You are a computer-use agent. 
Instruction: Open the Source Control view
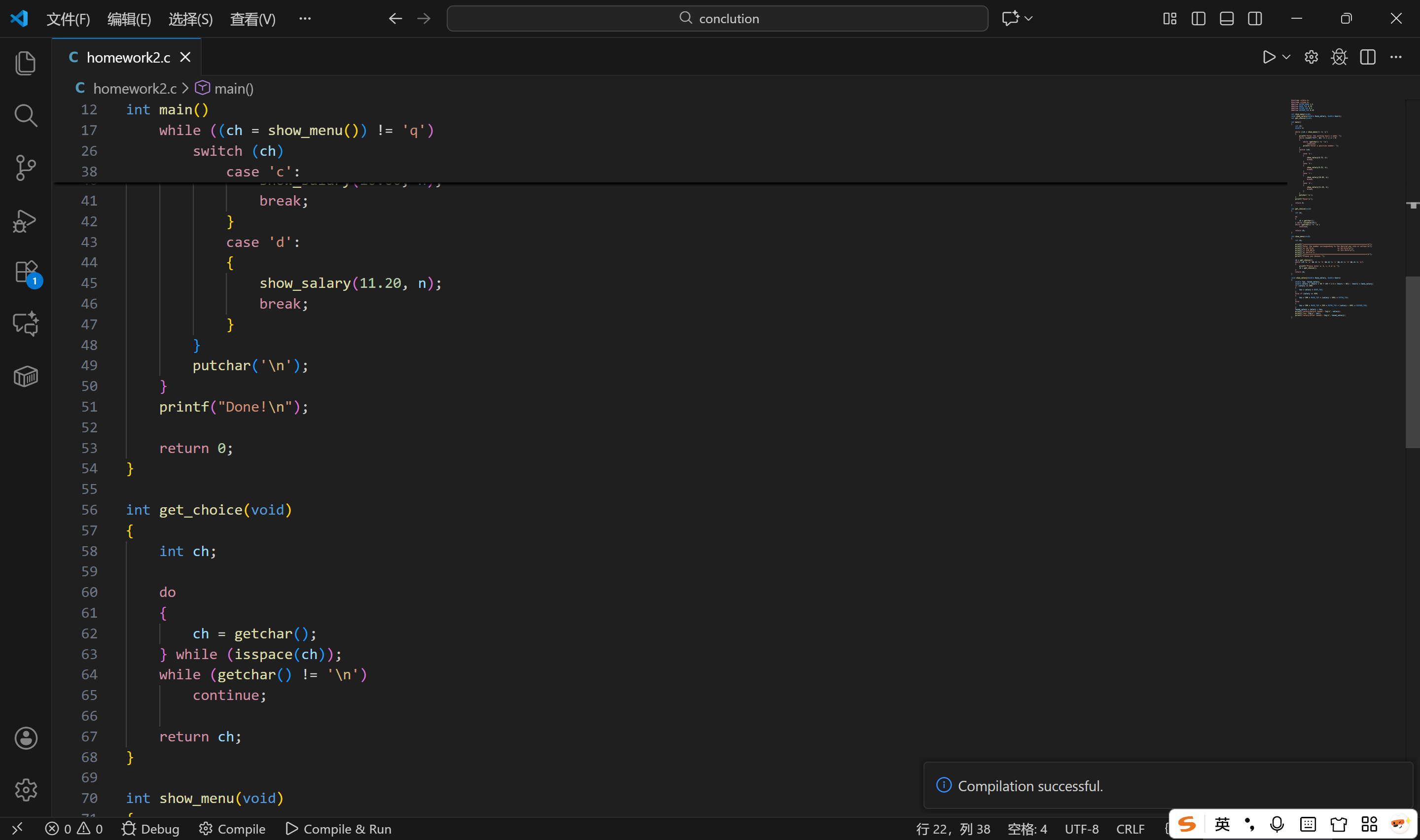point(26,168)
